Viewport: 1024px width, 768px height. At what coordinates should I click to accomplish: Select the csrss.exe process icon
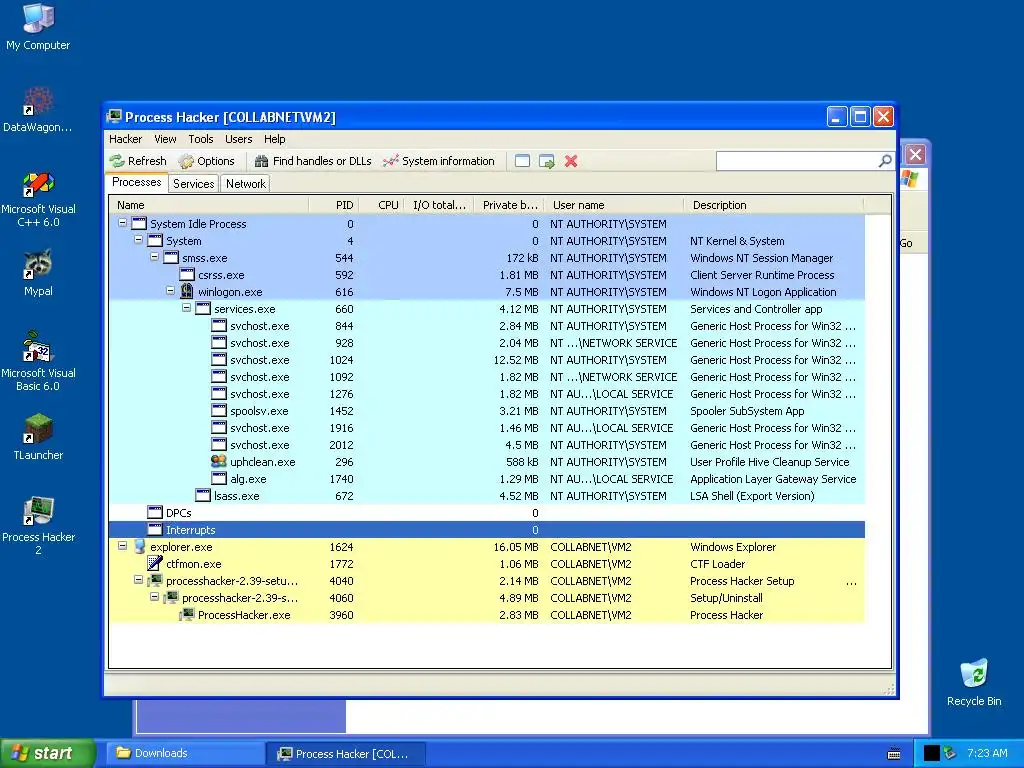click(187, 274)
